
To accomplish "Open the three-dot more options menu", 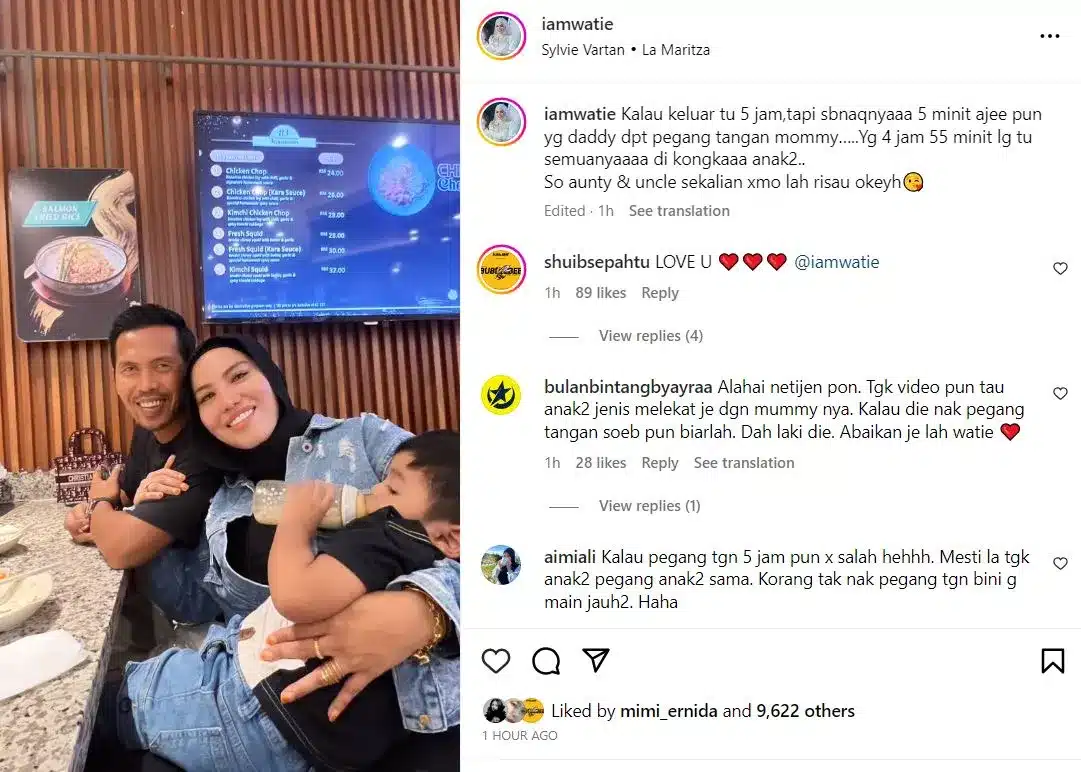I will click(1049, 36).
